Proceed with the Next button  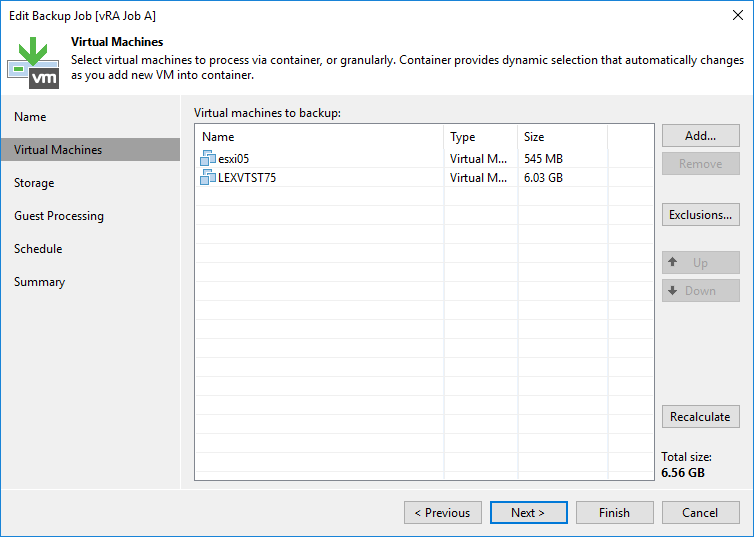point(528,513)
